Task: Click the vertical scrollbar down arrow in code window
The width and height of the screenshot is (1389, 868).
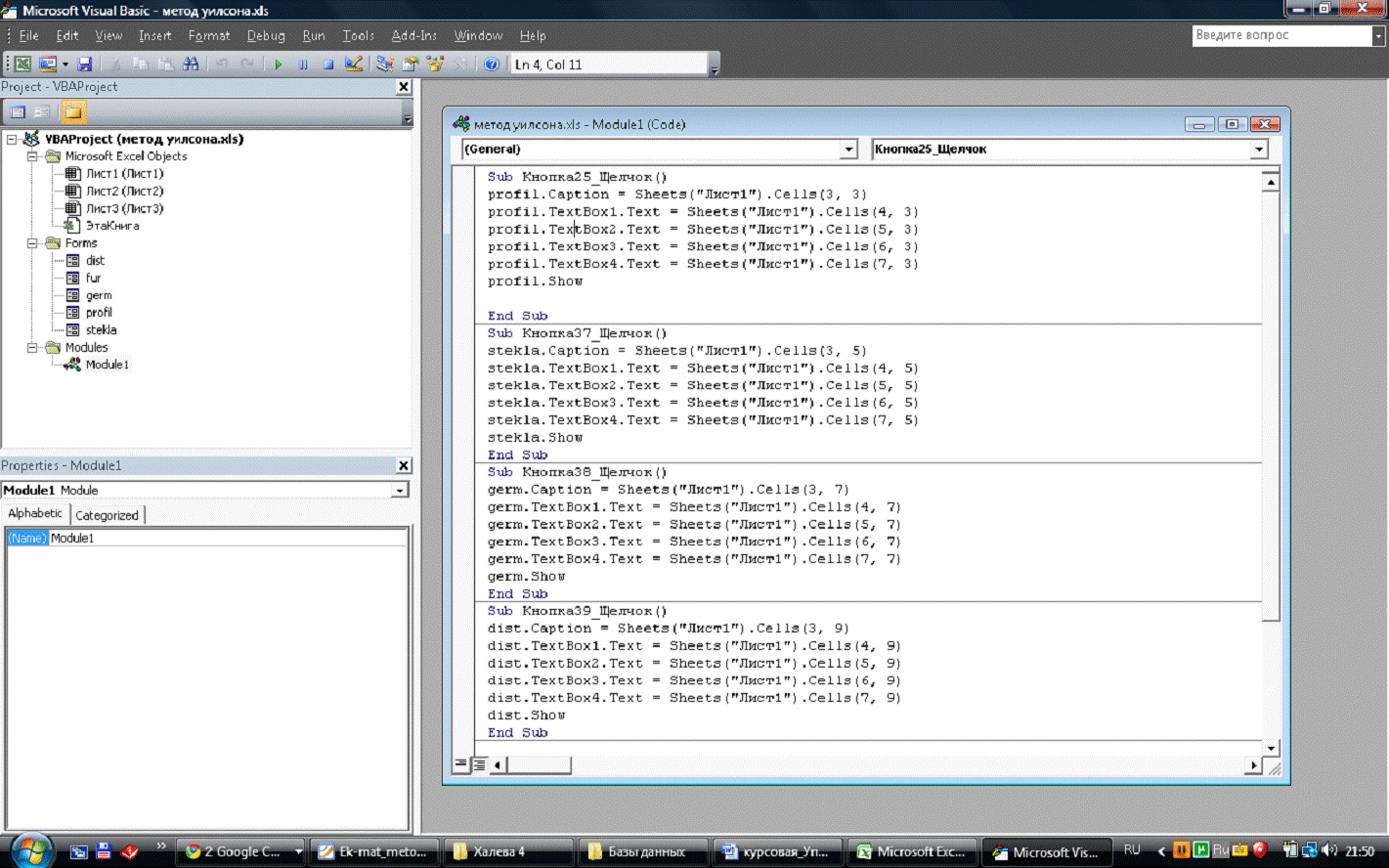Action: [x=1271, y=748]
